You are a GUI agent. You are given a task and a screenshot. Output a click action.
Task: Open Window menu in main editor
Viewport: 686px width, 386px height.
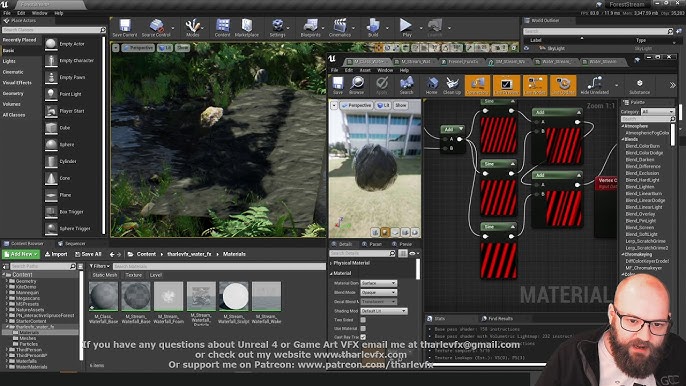pos(39,13)
